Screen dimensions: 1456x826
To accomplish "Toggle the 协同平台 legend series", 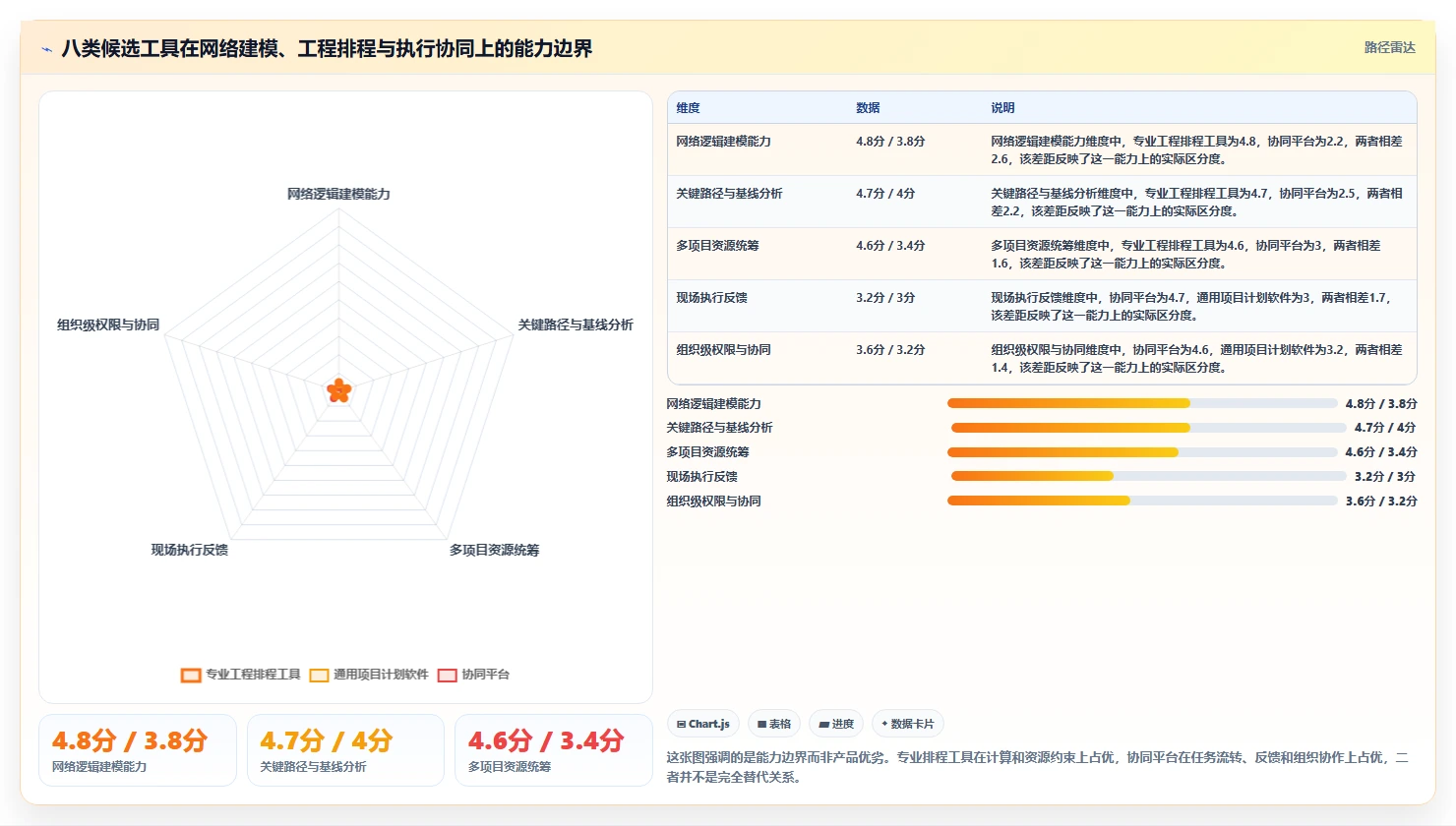I will coord(473,675).
